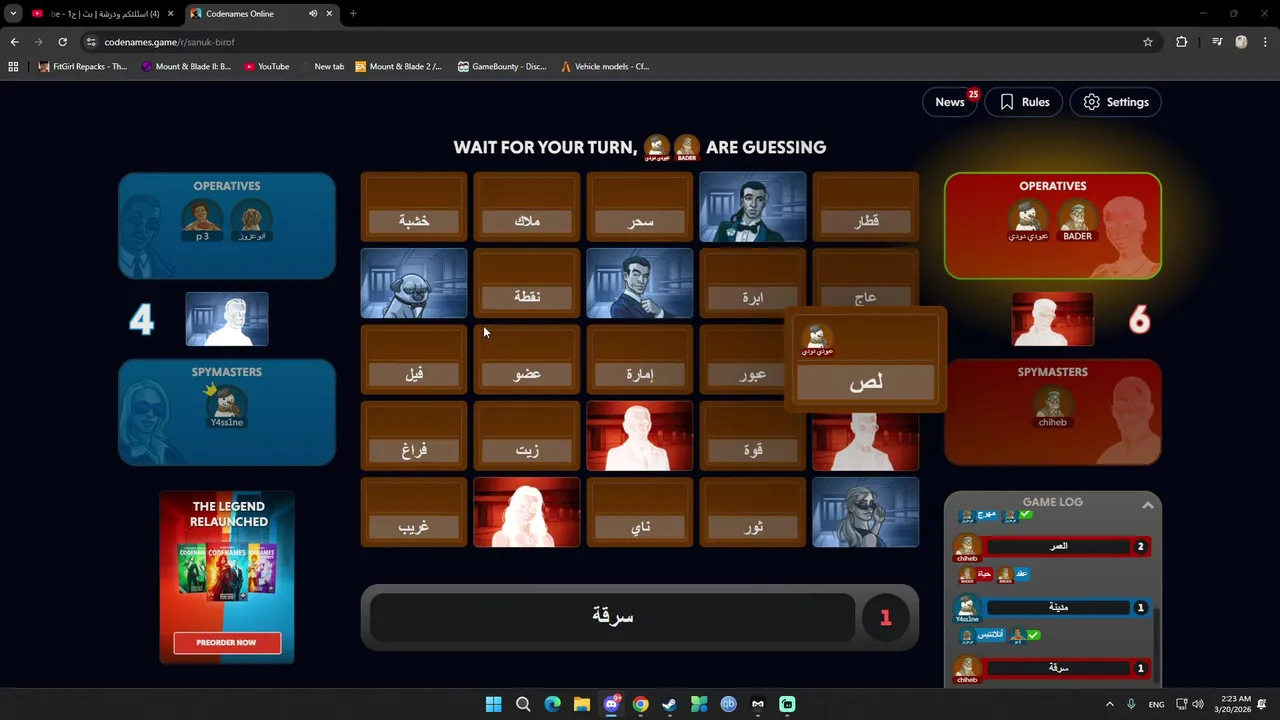Select the word card فيل
This screenshot has height=720, width=1280.
(414, 360)
